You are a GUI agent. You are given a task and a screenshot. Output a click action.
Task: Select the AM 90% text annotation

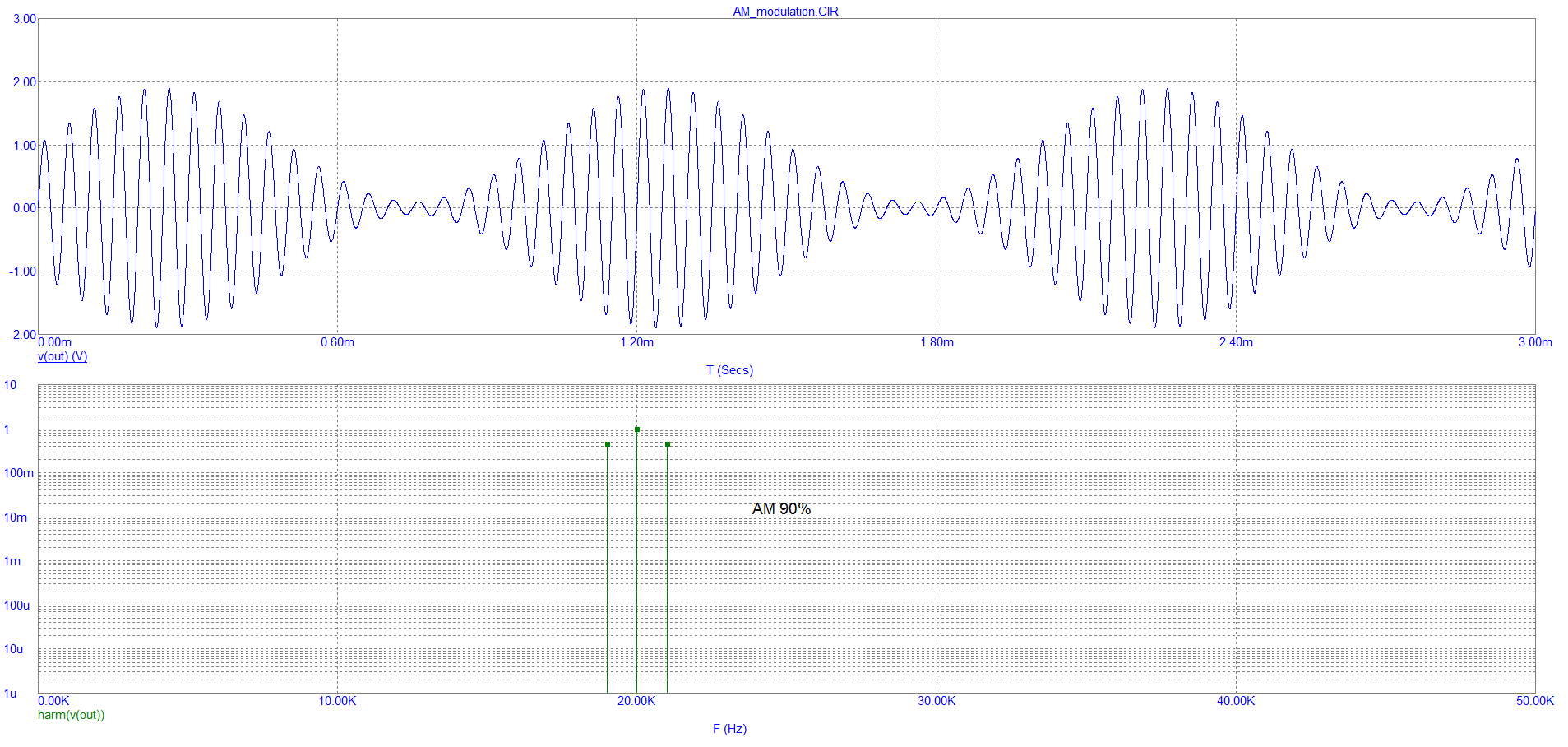(781, 508)
